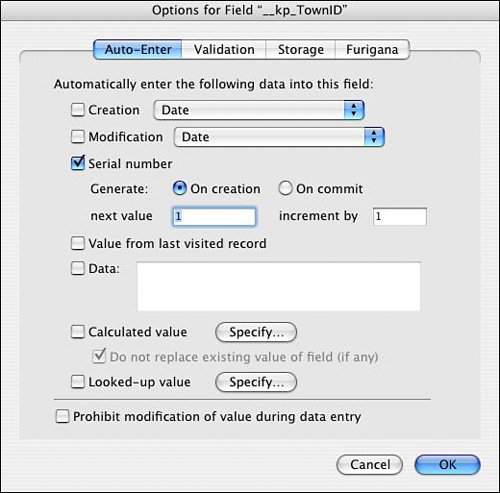Enable the Creation checkbox
Screen dimensions: 500x493
[x=78, y=110]
